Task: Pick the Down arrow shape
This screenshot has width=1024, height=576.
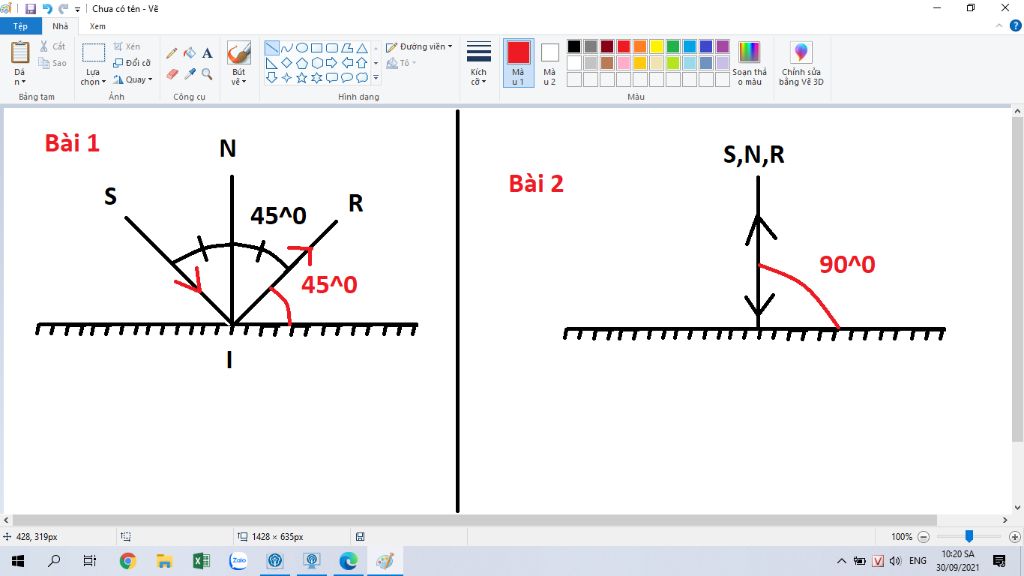Action: pos(272,78)
